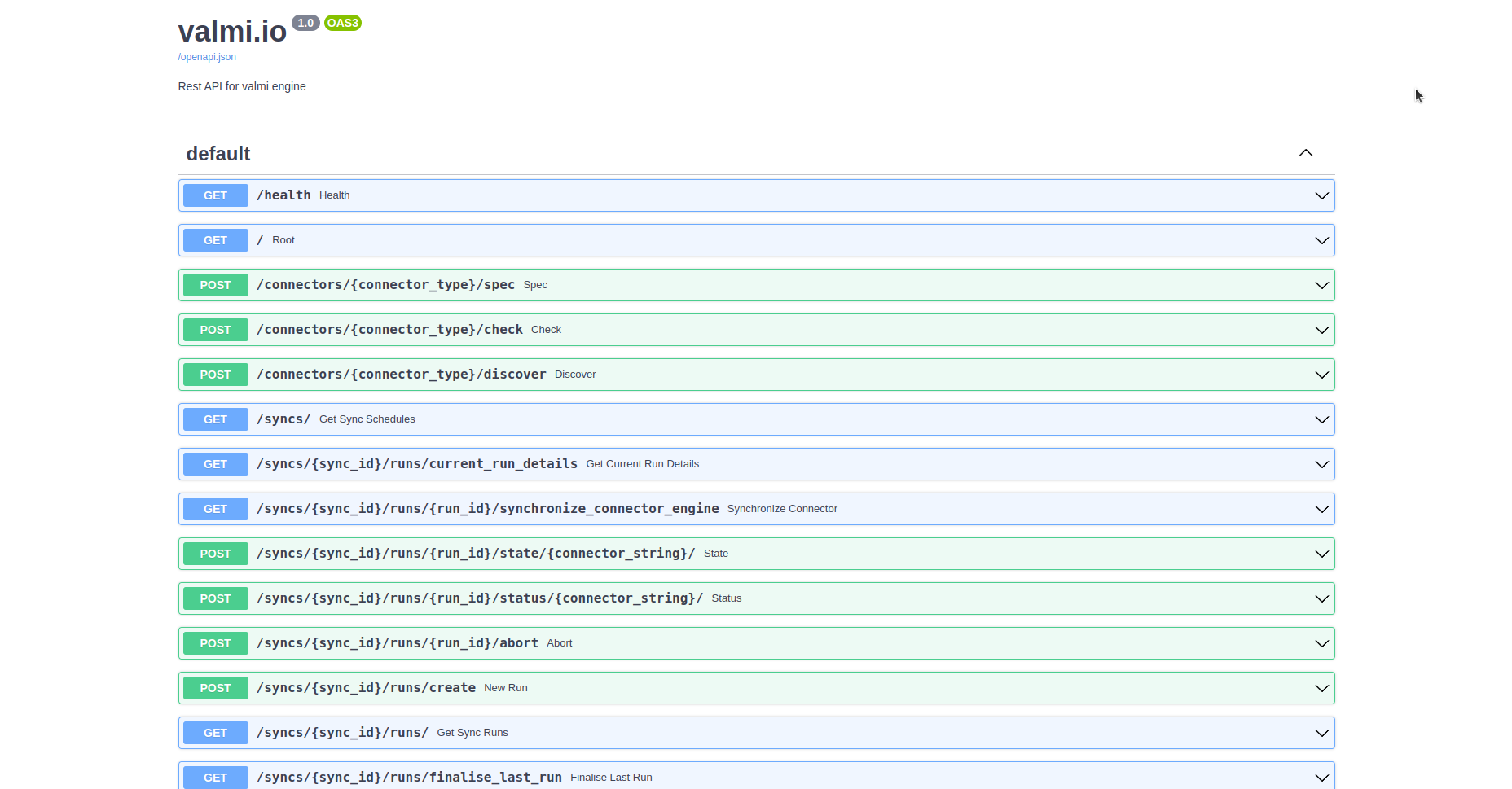Expand the Status endpoint chevron

[1321, 598]
